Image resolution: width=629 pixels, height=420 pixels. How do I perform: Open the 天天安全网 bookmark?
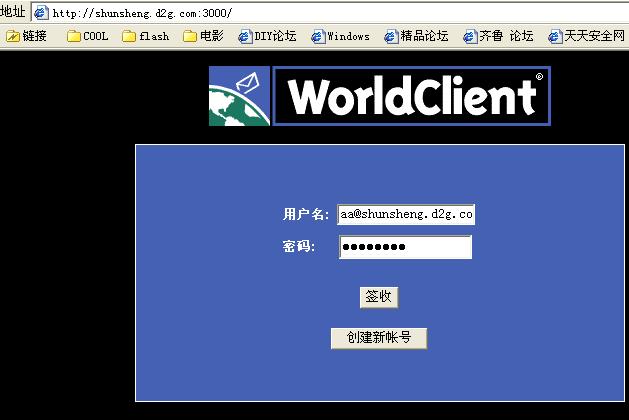[586, 36]
